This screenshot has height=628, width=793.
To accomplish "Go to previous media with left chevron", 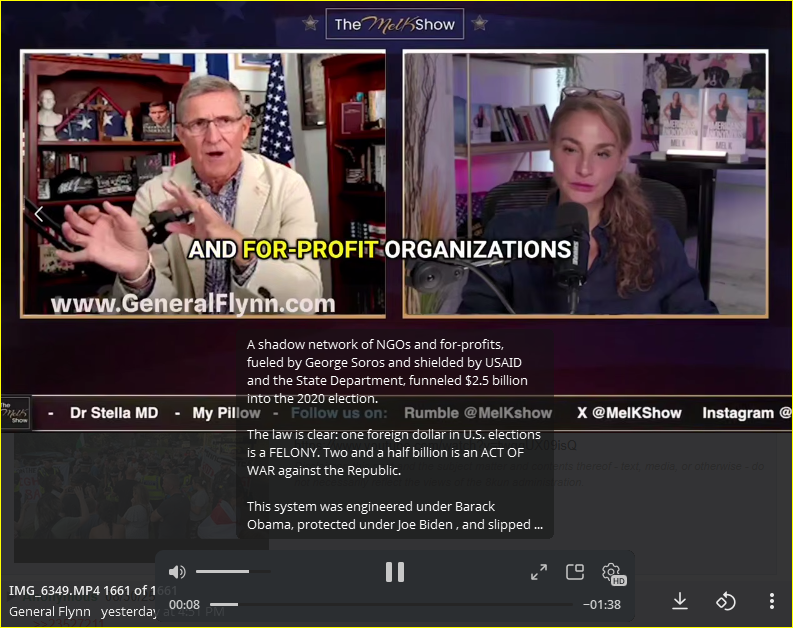I will [39, 214].
